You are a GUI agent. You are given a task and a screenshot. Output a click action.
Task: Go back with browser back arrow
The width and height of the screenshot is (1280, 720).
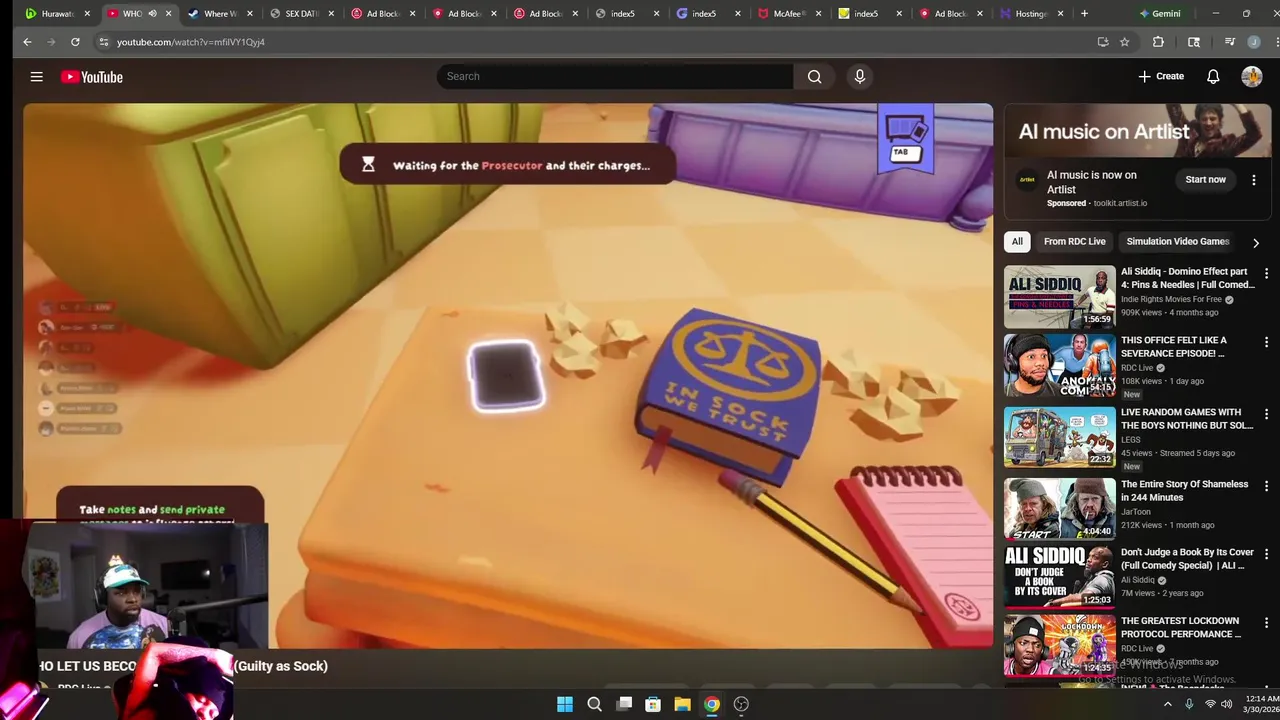[x=27, y=42]
